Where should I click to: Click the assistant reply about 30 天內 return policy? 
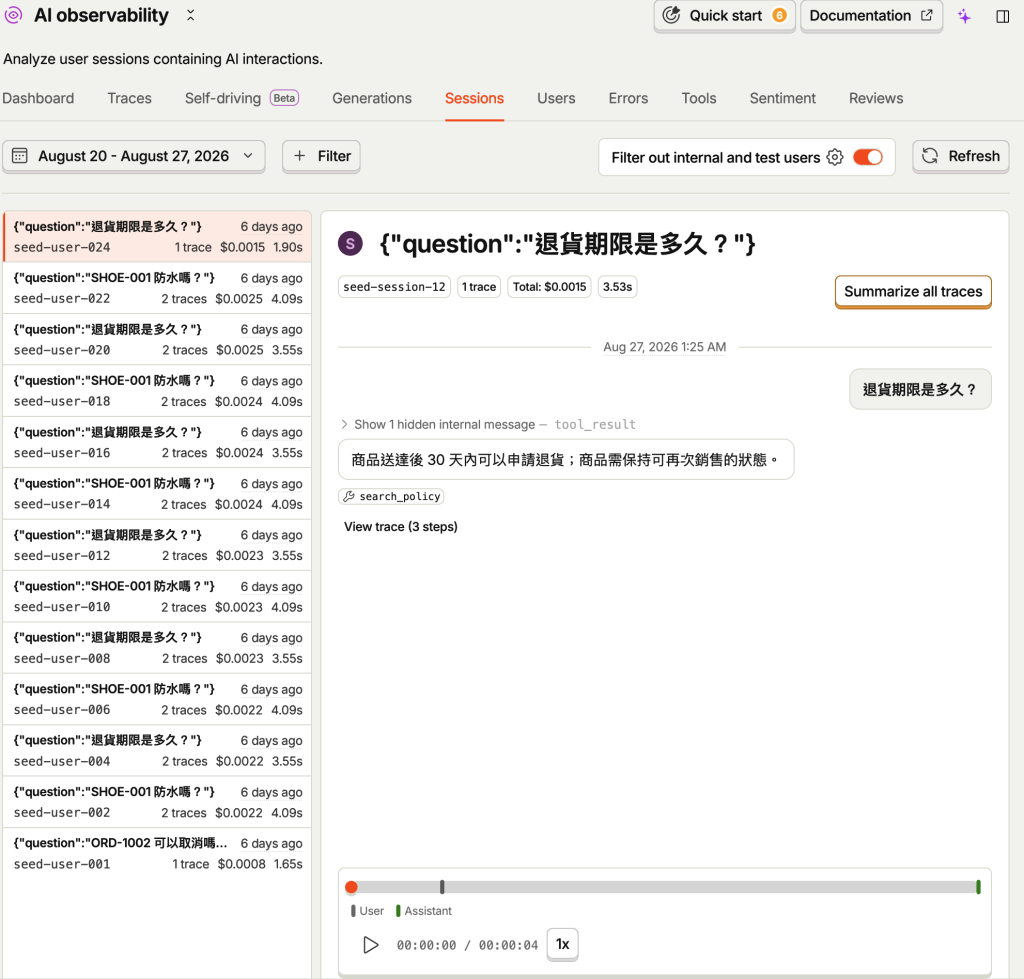pyautogui.click(x=566, y=460)
